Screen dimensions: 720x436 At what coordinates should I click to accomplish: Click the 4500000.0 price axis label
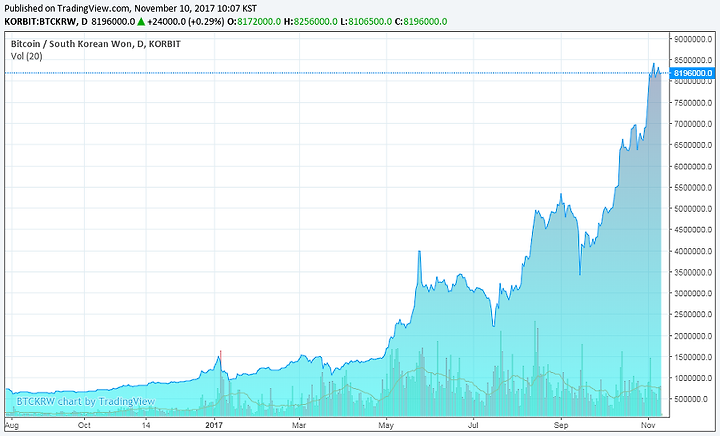tap(693, 230)
